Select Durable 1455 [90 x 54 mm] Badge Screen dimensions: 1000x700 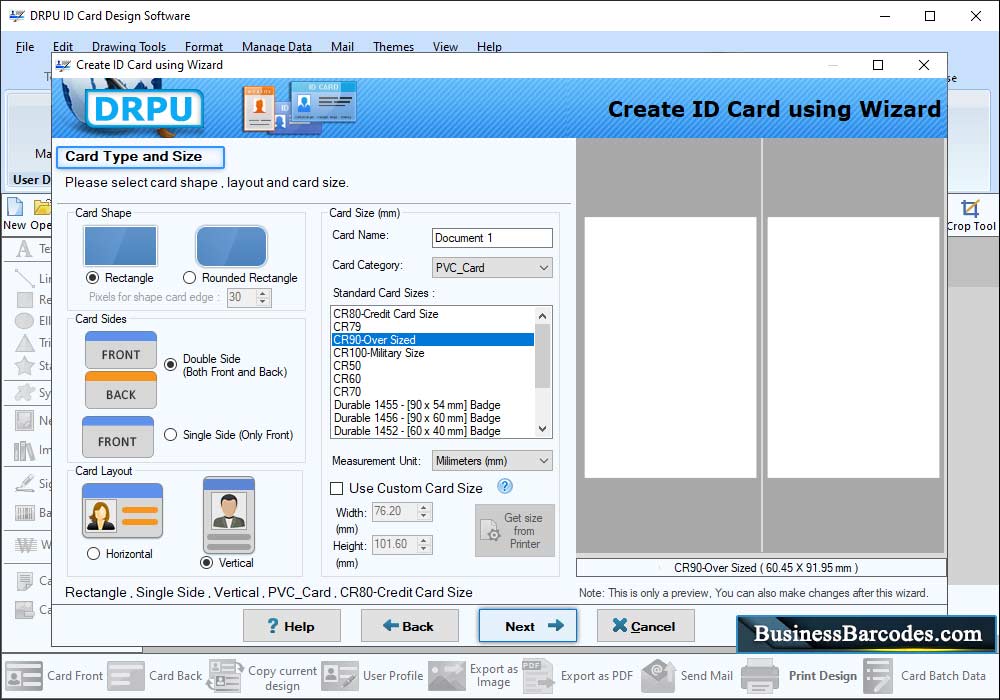(x=432, y=405)
